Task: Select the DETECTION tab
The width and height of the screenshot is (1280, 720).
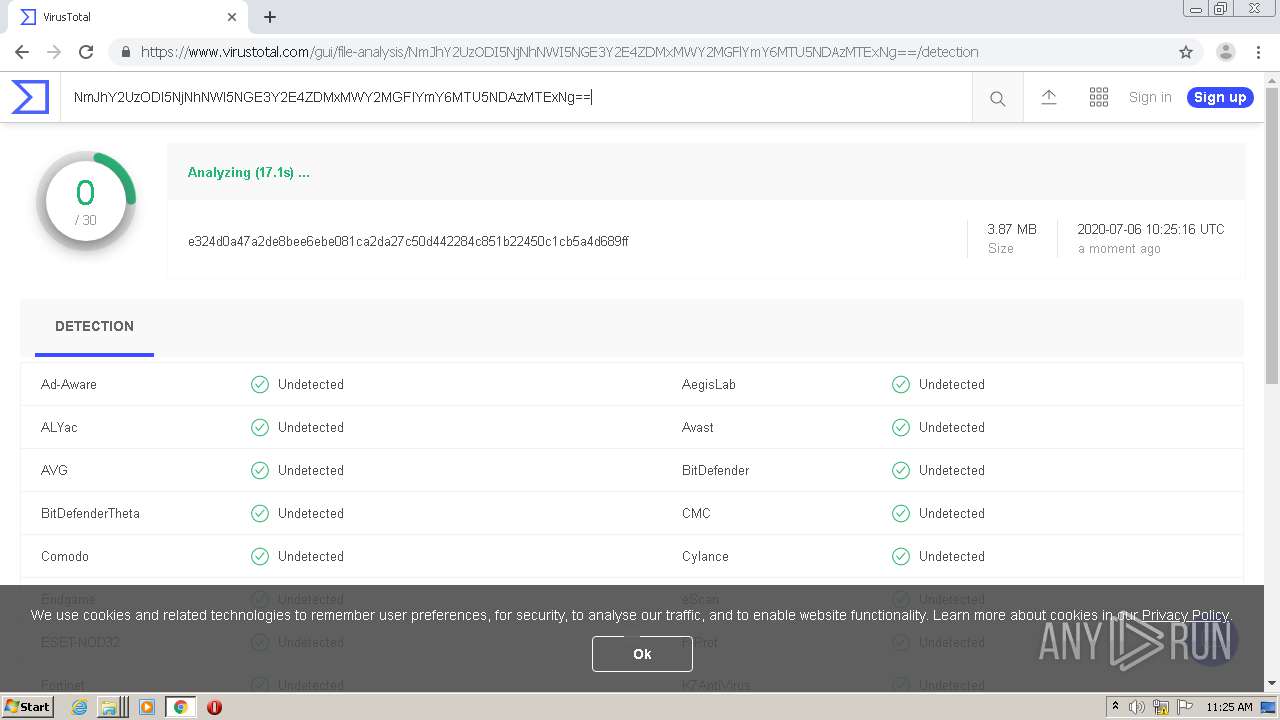Action: pos(94,326)
